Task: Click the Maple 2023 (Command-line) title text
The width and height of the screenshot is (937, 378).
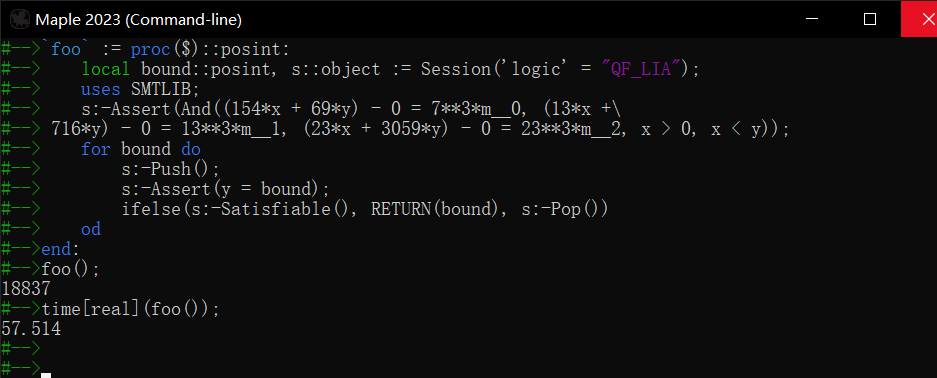Action: click(139, 20)
